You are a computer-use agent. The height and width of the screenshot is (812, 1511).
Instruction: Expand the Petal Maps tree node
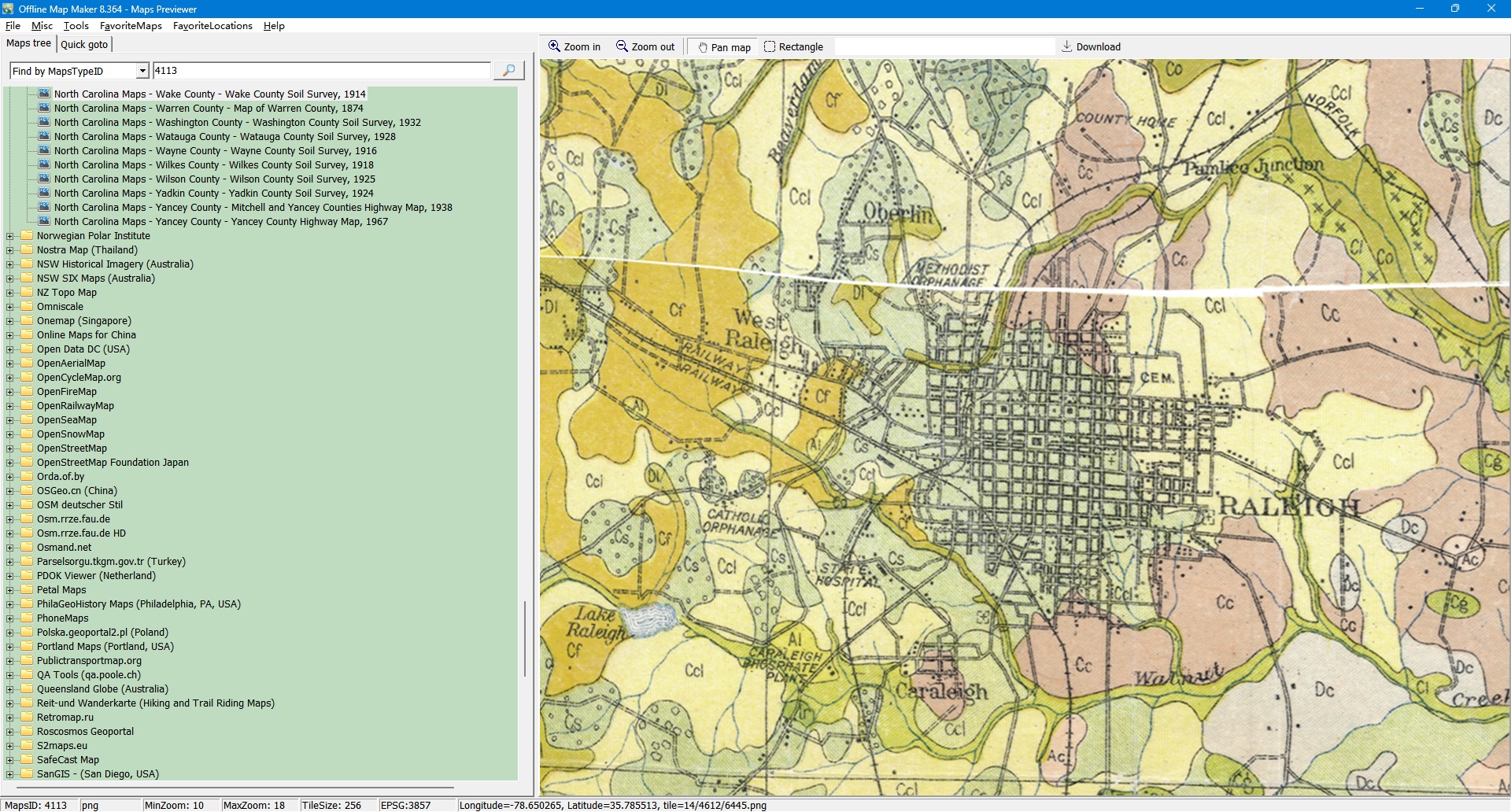(9, 590)
